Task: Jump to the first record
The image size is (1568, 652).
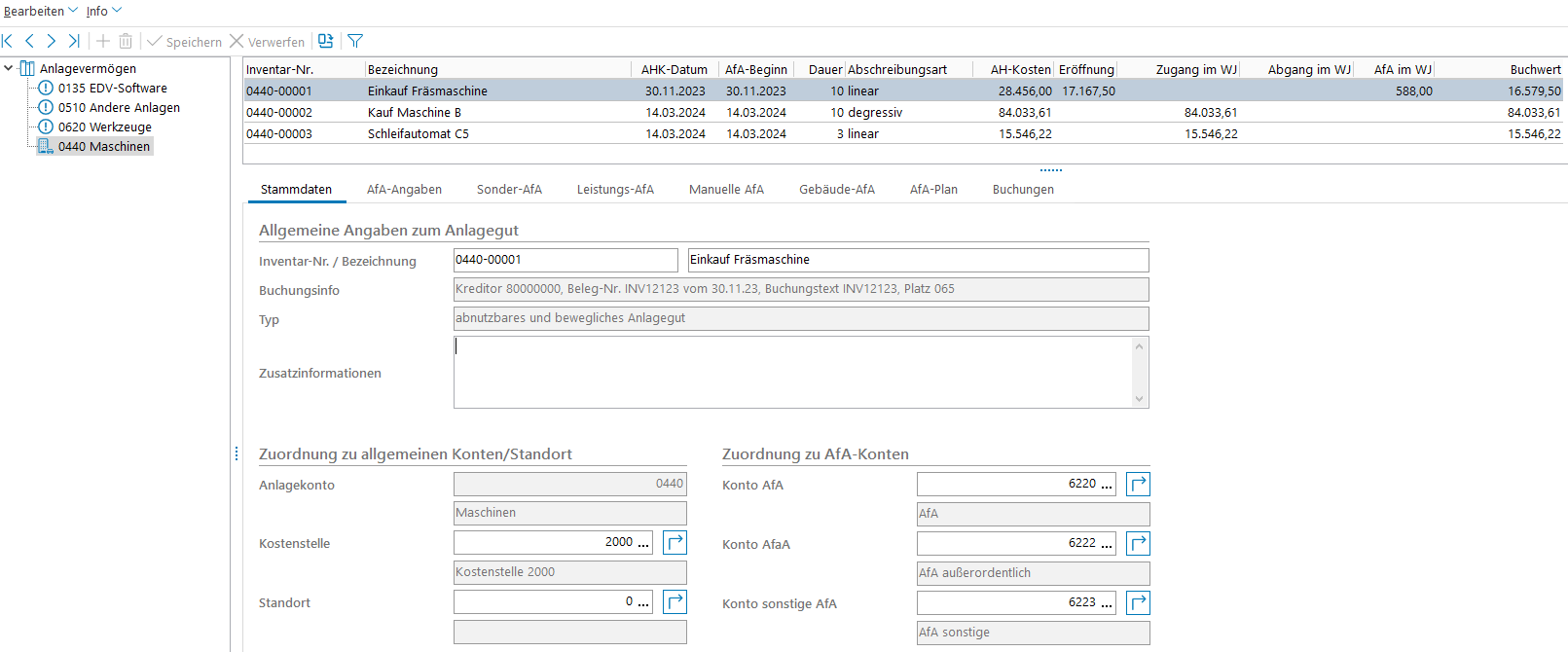Action: pyautogui.click(x=8, y=41)
